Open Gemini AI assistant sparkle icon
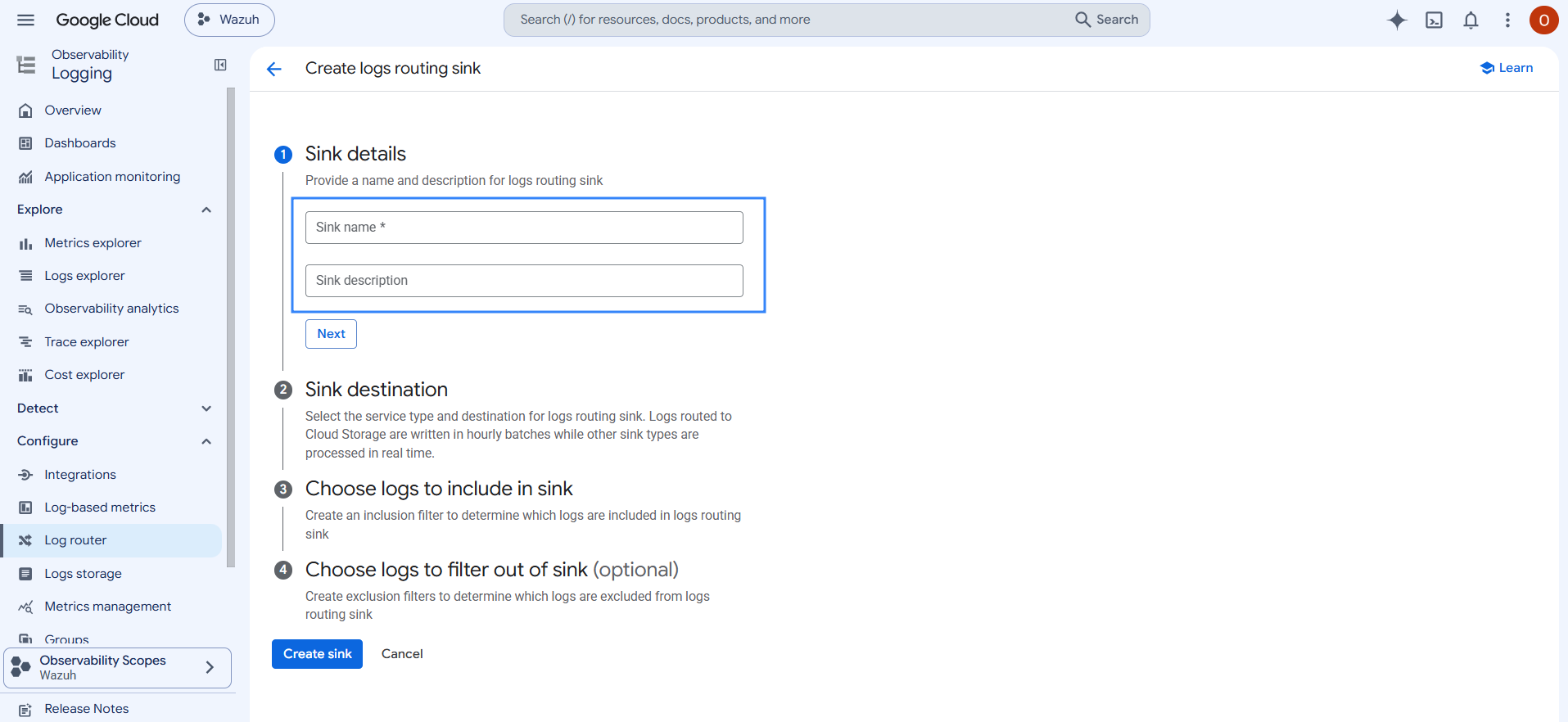 point(1397,20)
